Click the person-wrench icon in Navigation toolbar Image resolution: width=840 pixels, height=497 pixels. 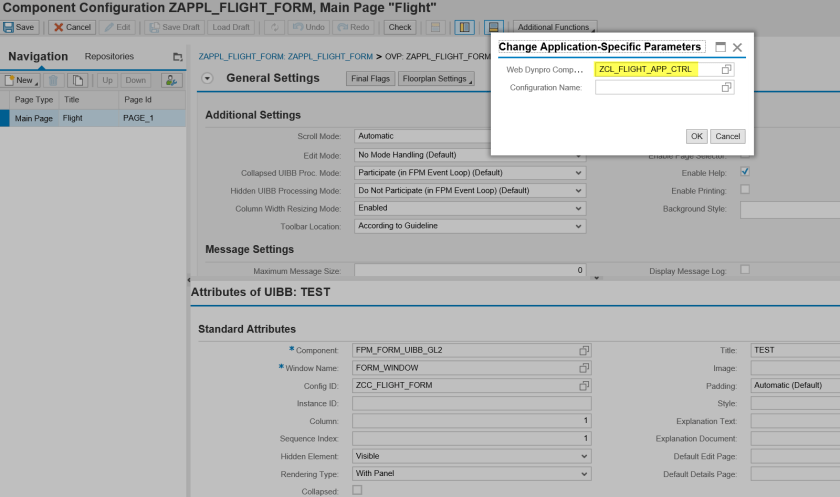[x=171, y=80]
